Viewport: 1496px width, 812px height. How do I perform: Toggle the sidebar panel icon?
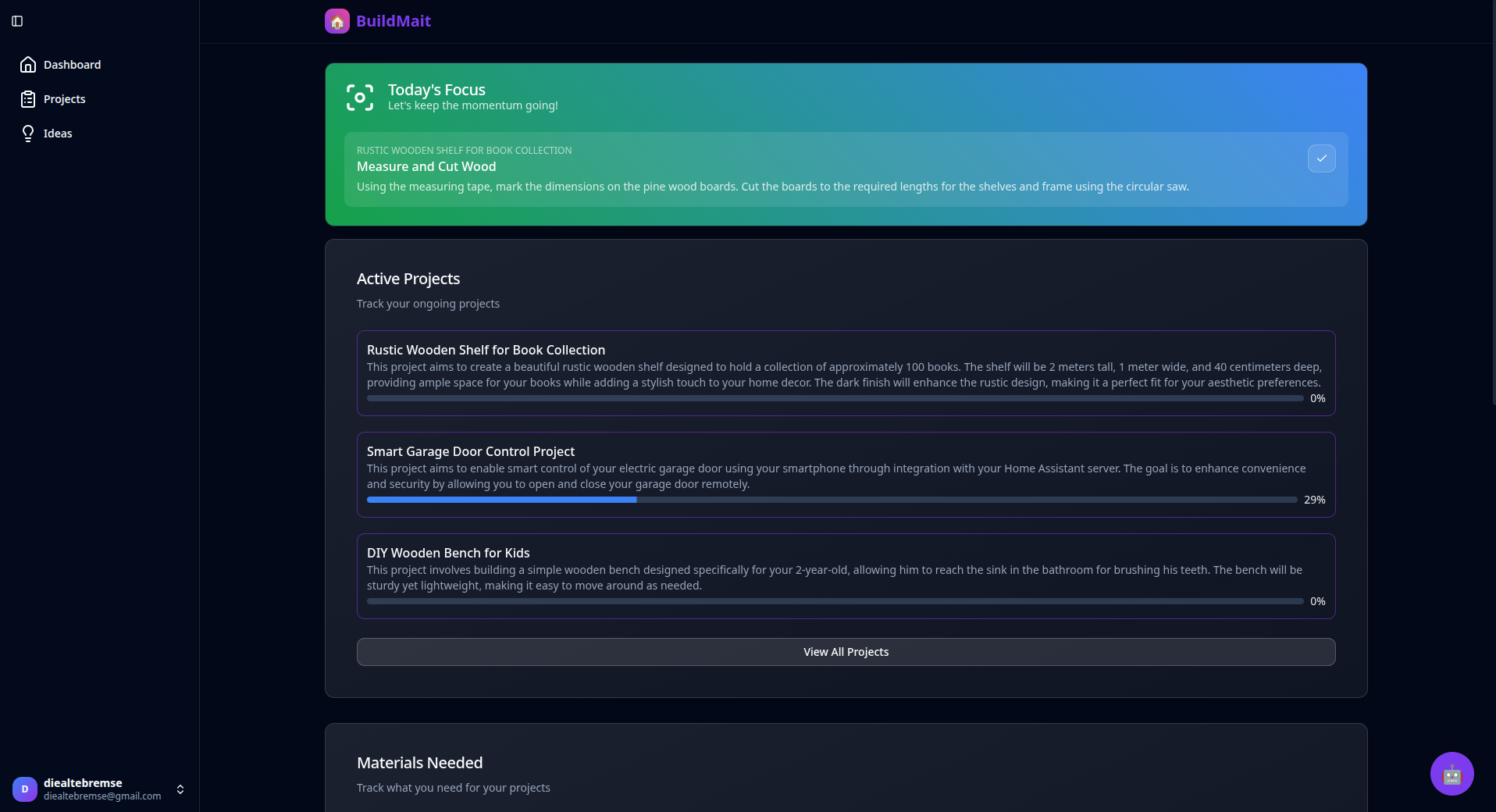click(x=17, y=21)
